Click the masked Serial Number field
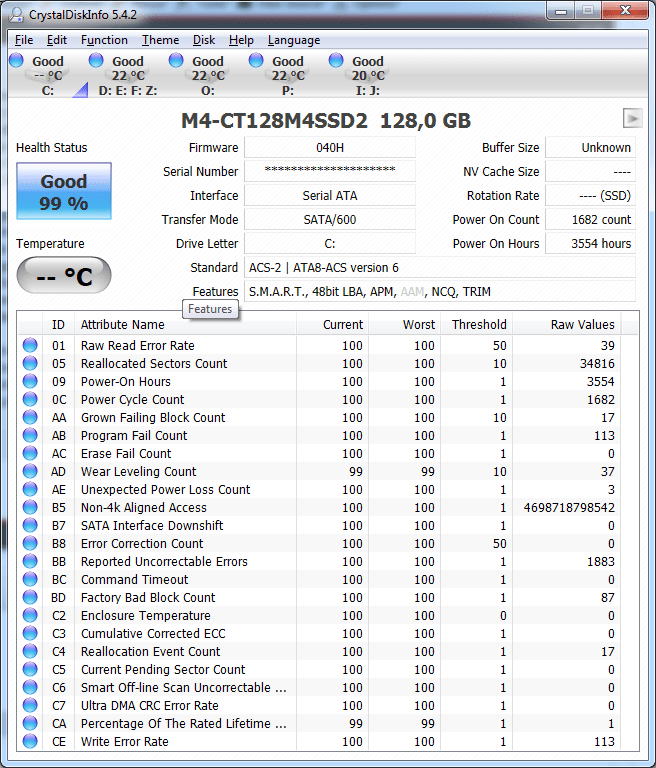656x768 pixels. click(330, 171)
